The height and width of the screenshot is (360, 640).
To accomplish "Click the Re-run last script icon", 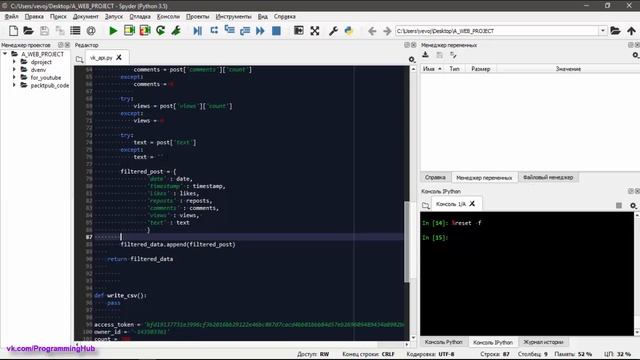I will 160,31.
